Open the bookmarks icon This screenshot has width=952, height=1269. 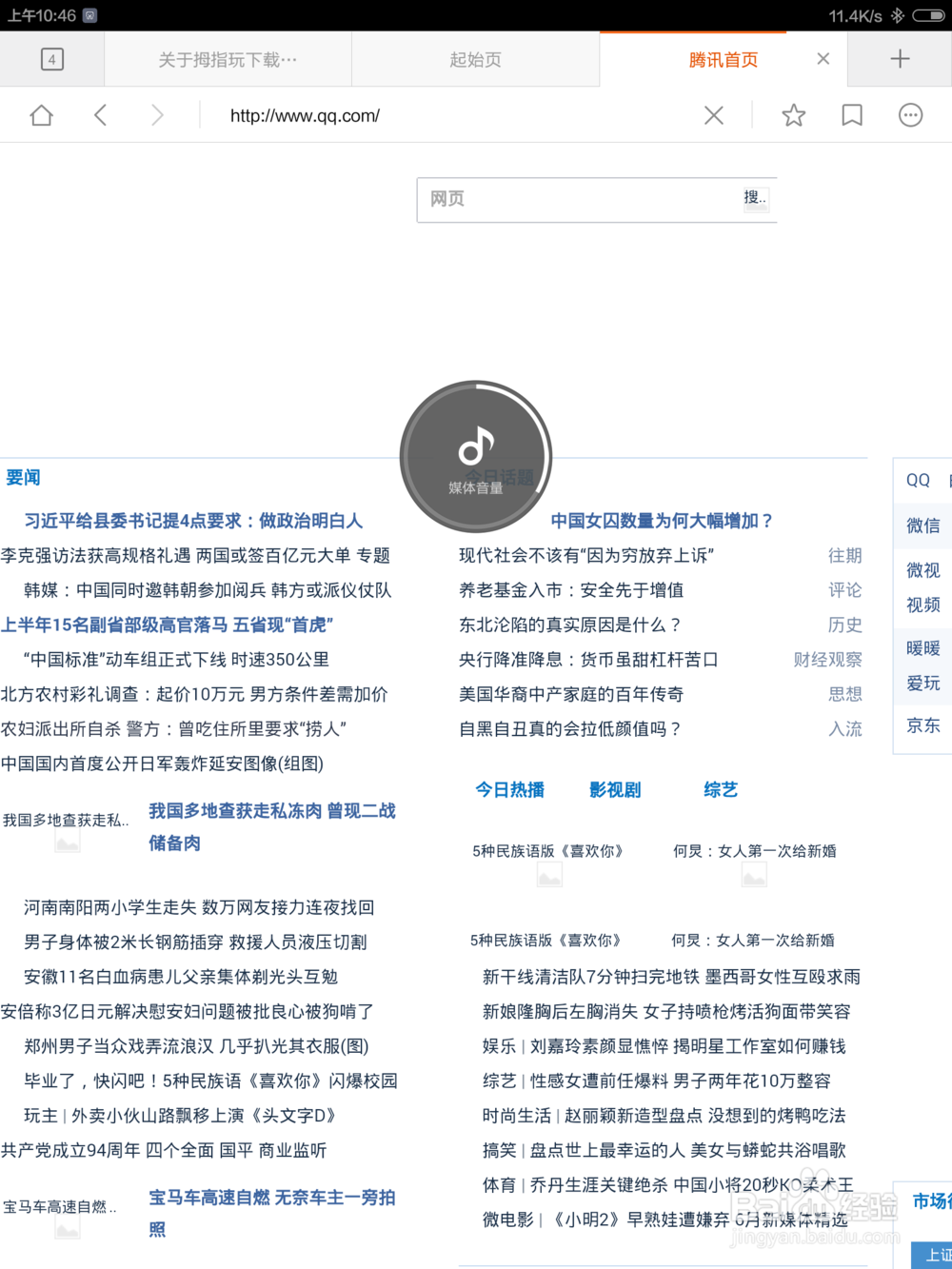click(x=852, y=115)
